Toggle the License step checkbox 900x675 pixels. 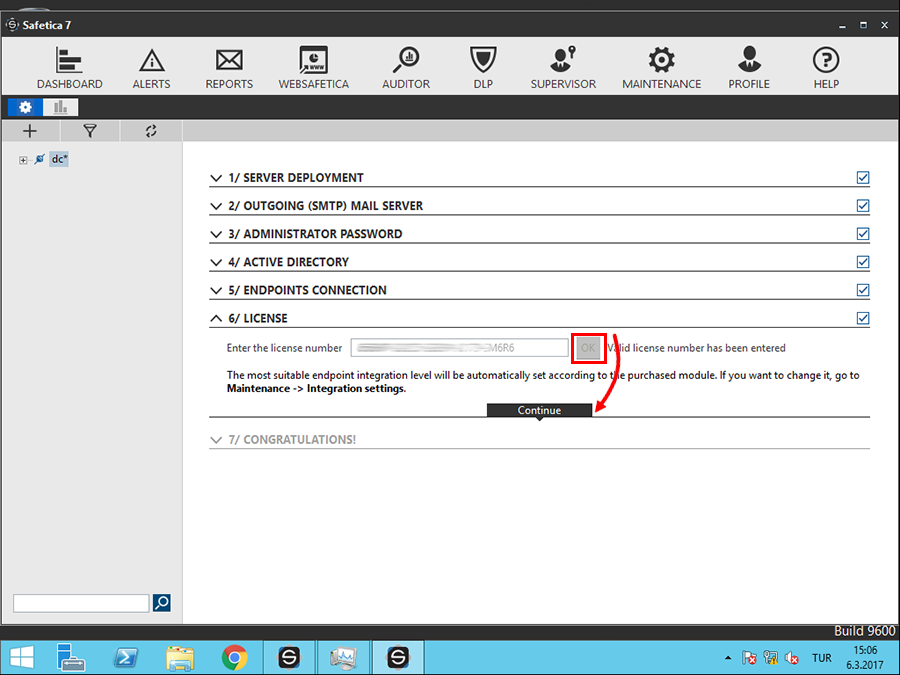coord(863,318)
